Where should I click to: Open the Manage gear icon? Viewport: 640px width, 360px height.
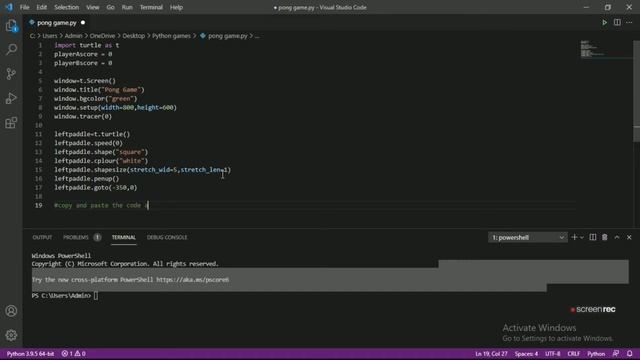[x=11, y=335]
